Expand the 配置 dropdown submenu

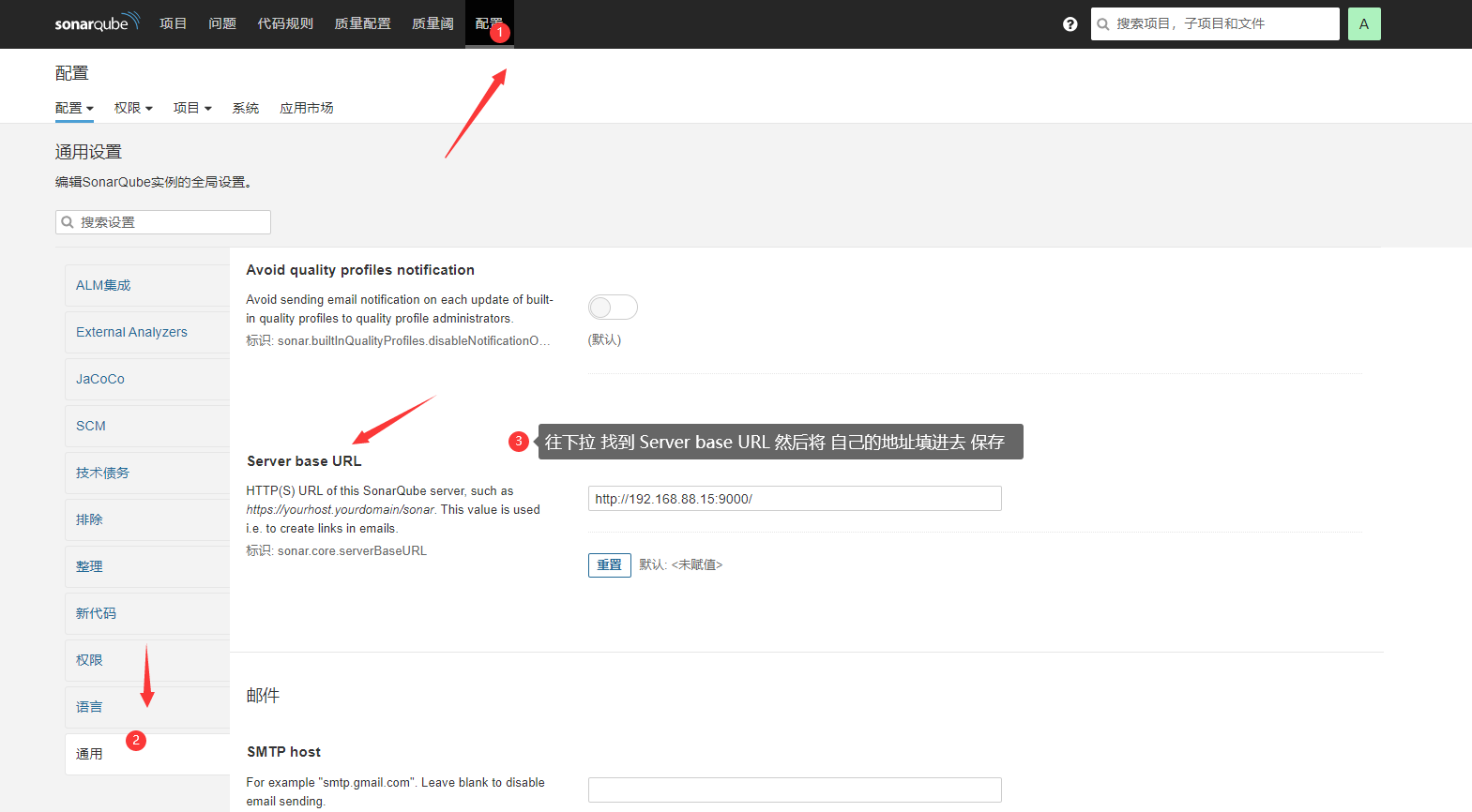[x=74, y=108]
